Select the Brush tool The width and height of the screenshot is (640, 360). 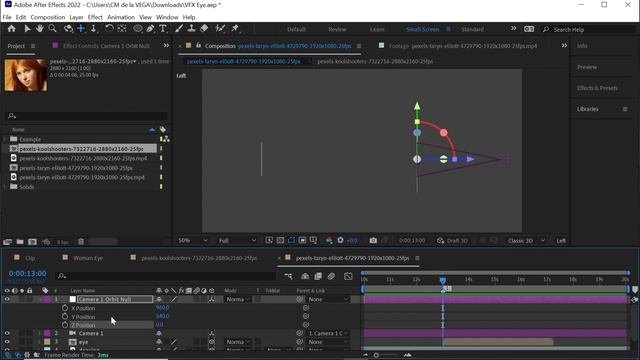pos(179,29)
